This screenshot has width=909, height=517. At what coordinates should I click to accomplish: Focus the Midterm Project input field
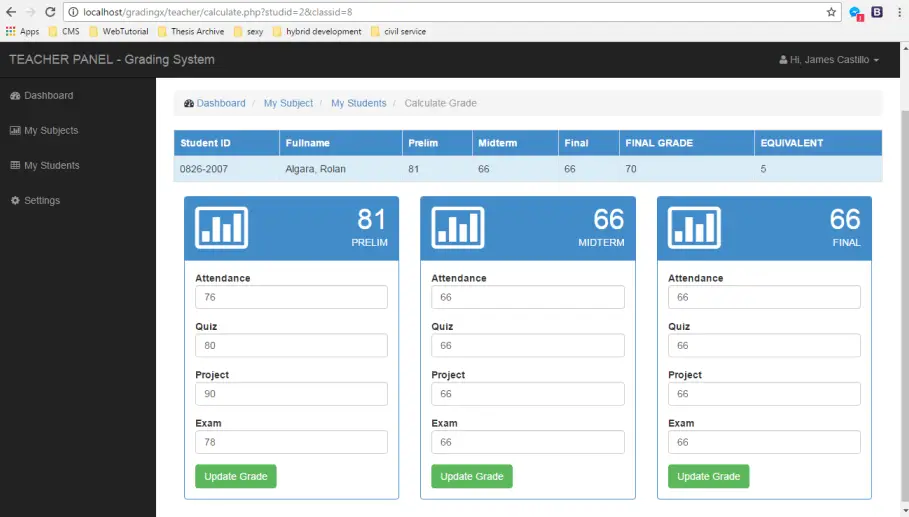(527, 394)
